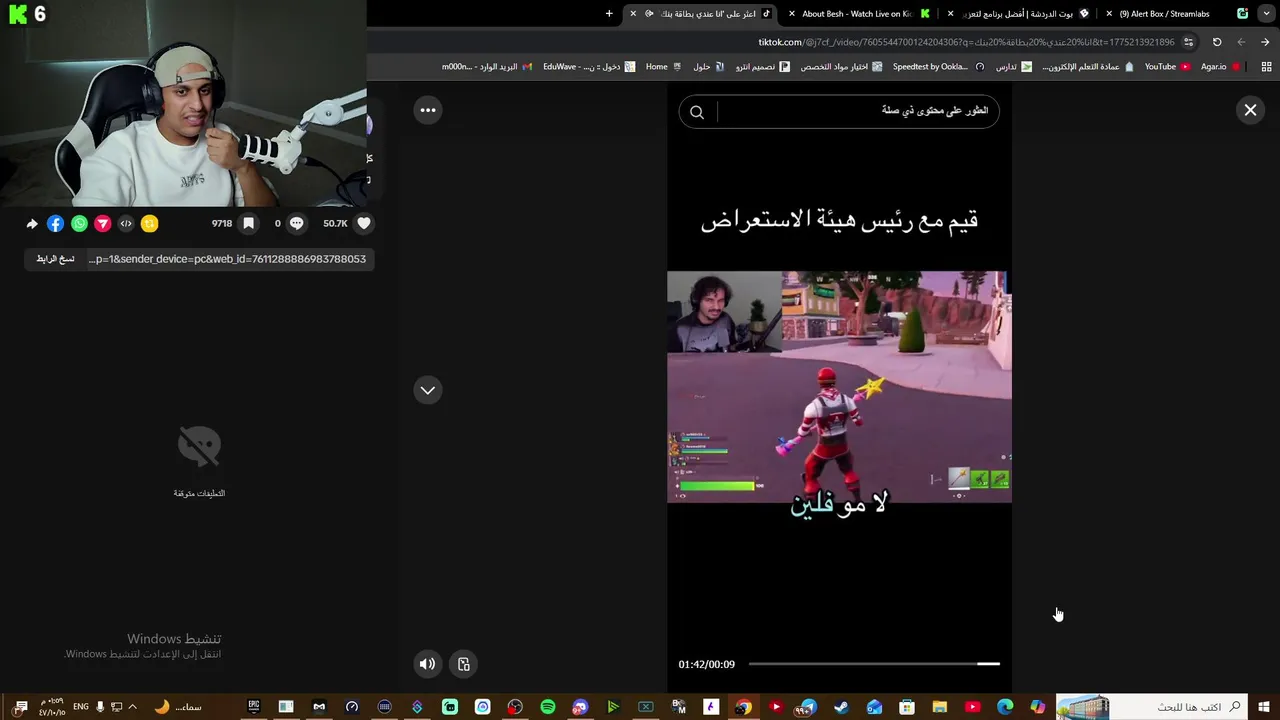The width and height of the screenshot is (1280, 720).
Task: Open Microsoft Edge from the taskbar
Action: coord(1005,707)
